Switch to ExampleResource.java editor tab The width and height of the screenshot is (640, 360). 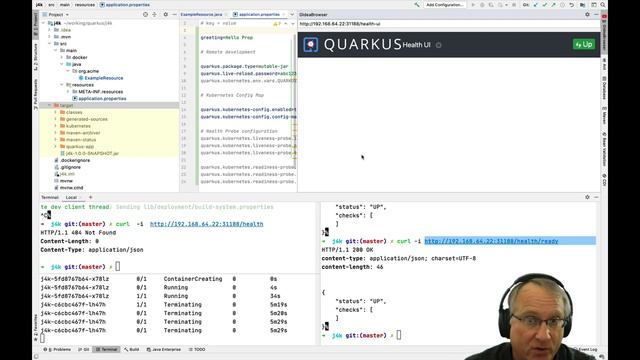(x=202, y=14)
